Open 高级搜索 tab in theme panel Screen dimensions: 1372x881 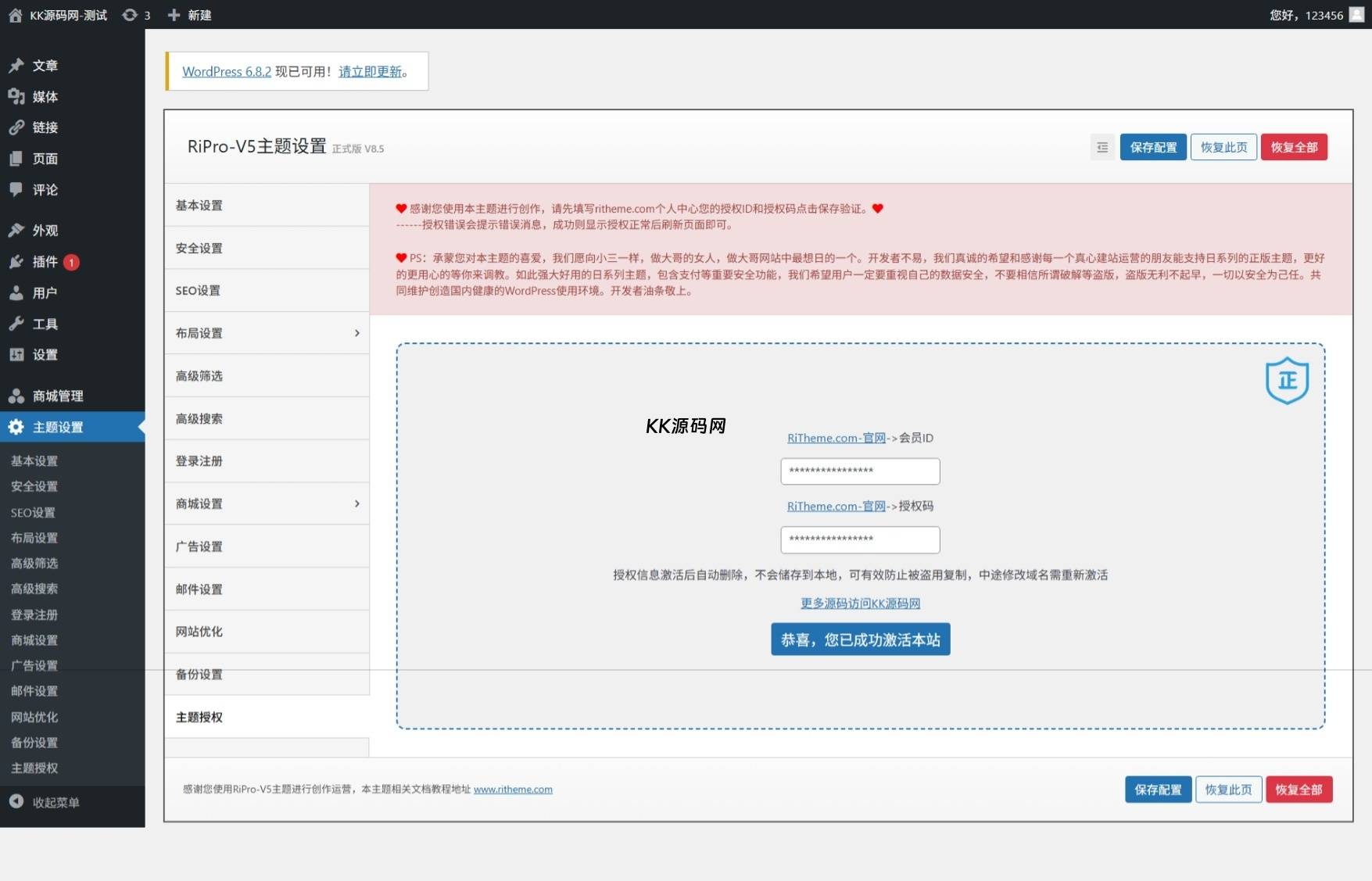point(267,418)
